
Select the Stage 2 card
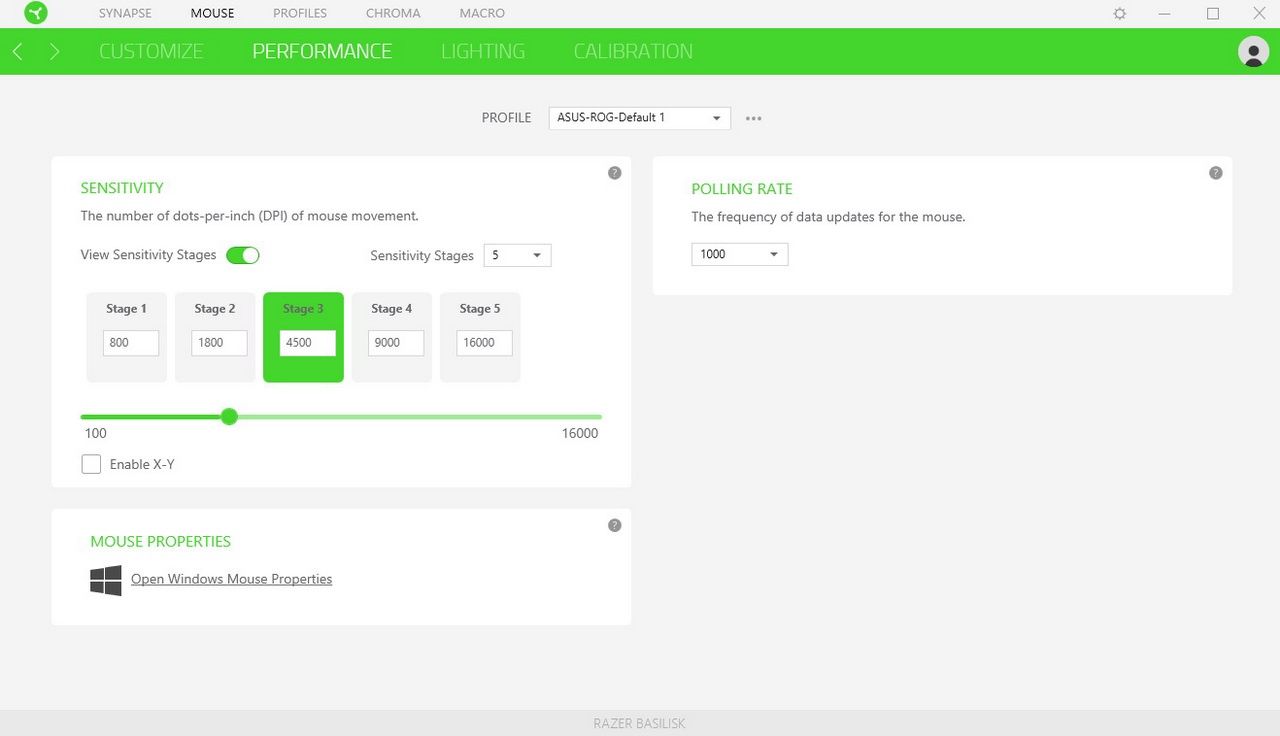point(215,337)
